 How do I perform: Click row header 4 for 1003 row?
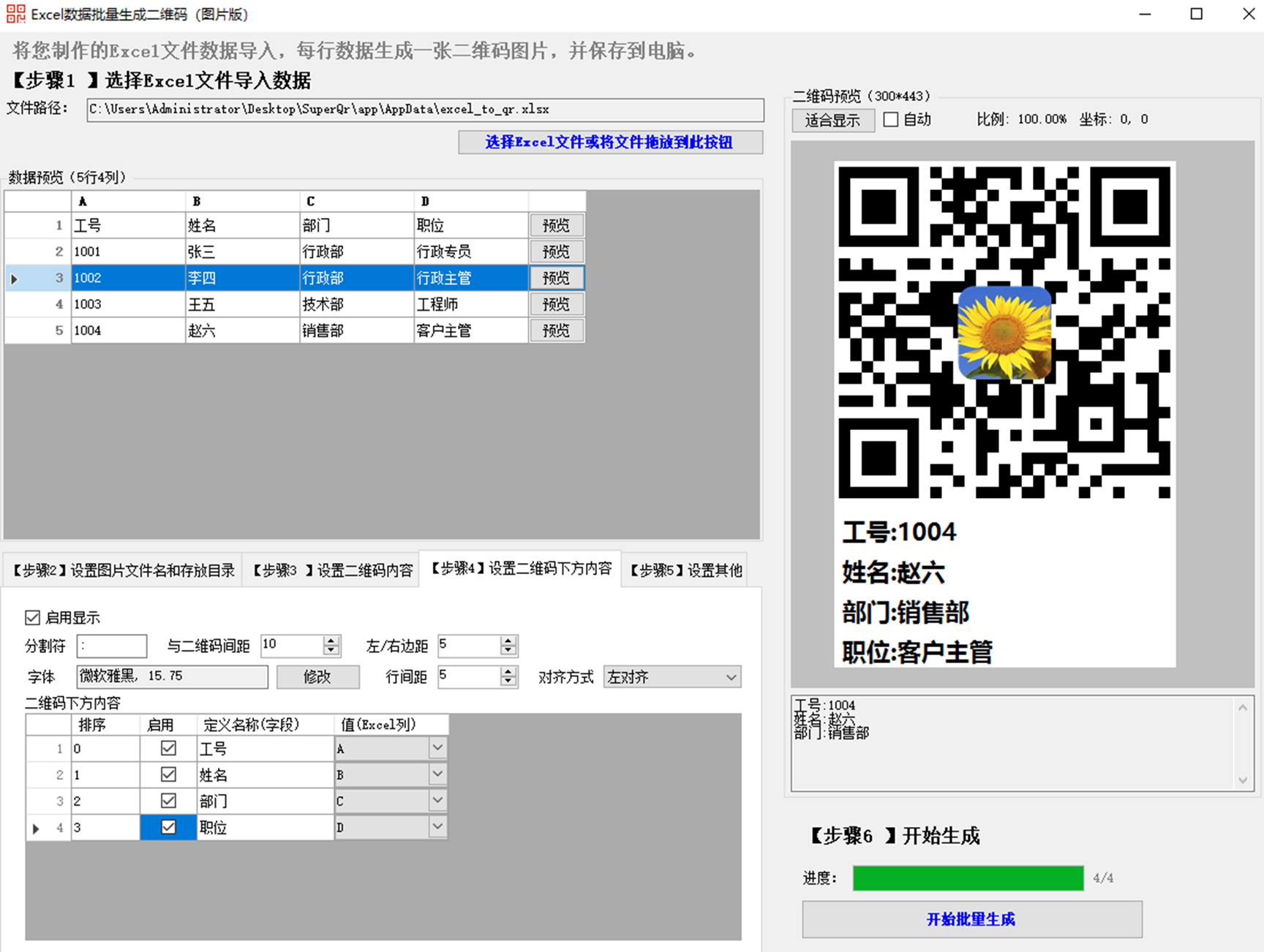[38, 304]
